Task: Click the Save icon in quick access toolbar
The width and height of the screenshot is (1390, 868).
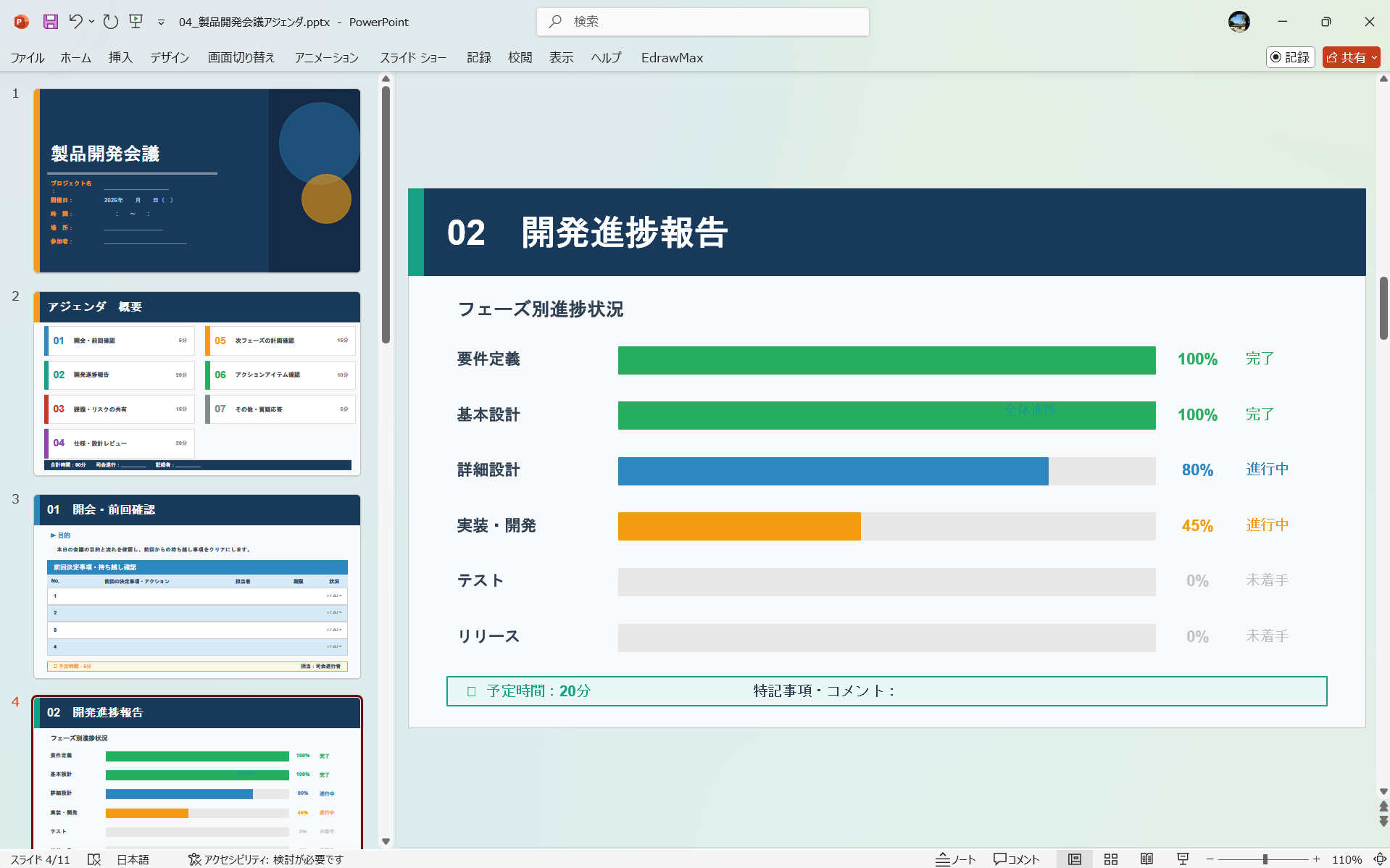Action: [x=50, y=22]
